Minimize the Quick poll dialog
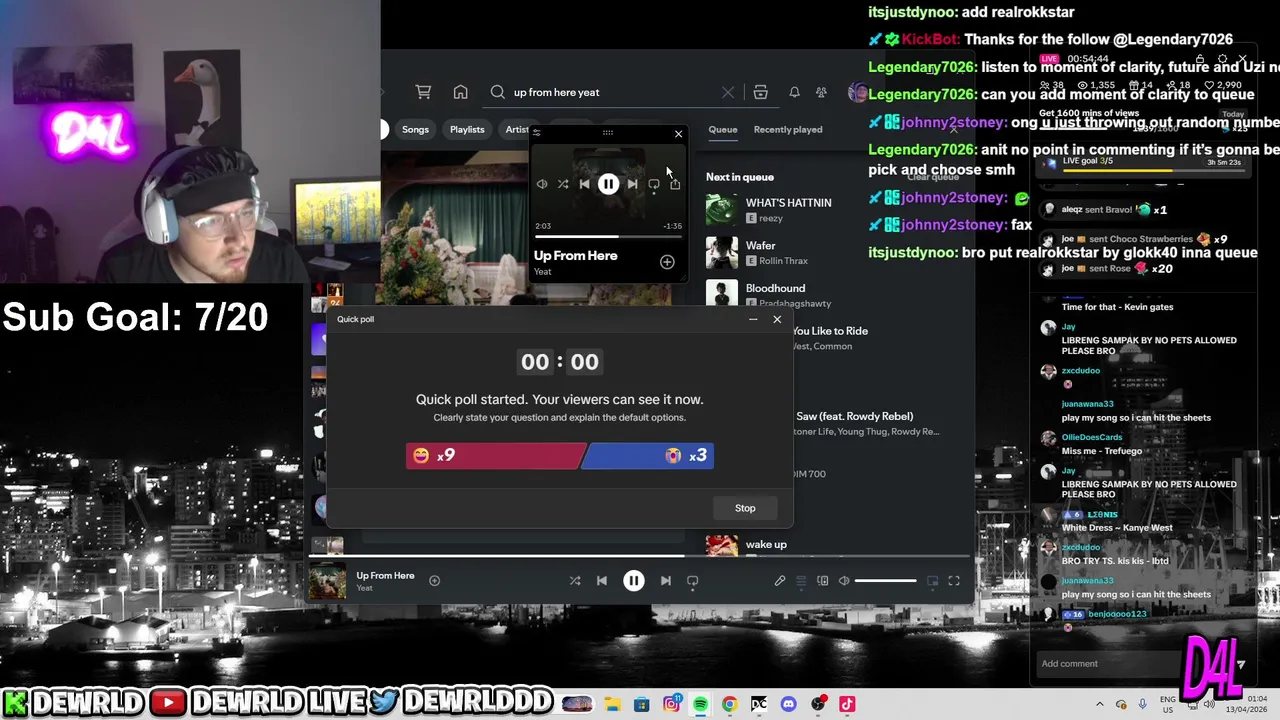 (x=753, y=320)
